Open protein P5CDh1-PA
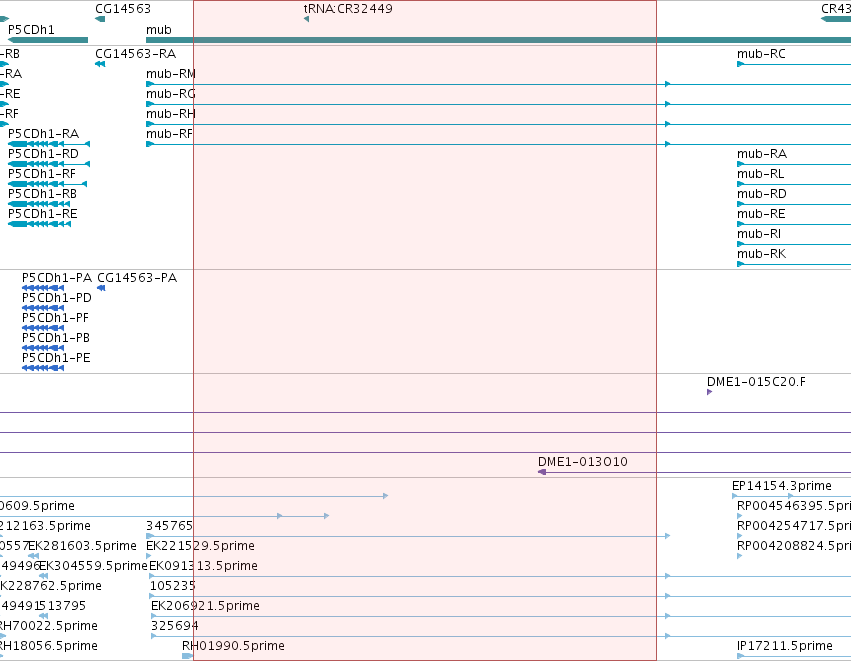851x661 pixels. click(57, 278)
